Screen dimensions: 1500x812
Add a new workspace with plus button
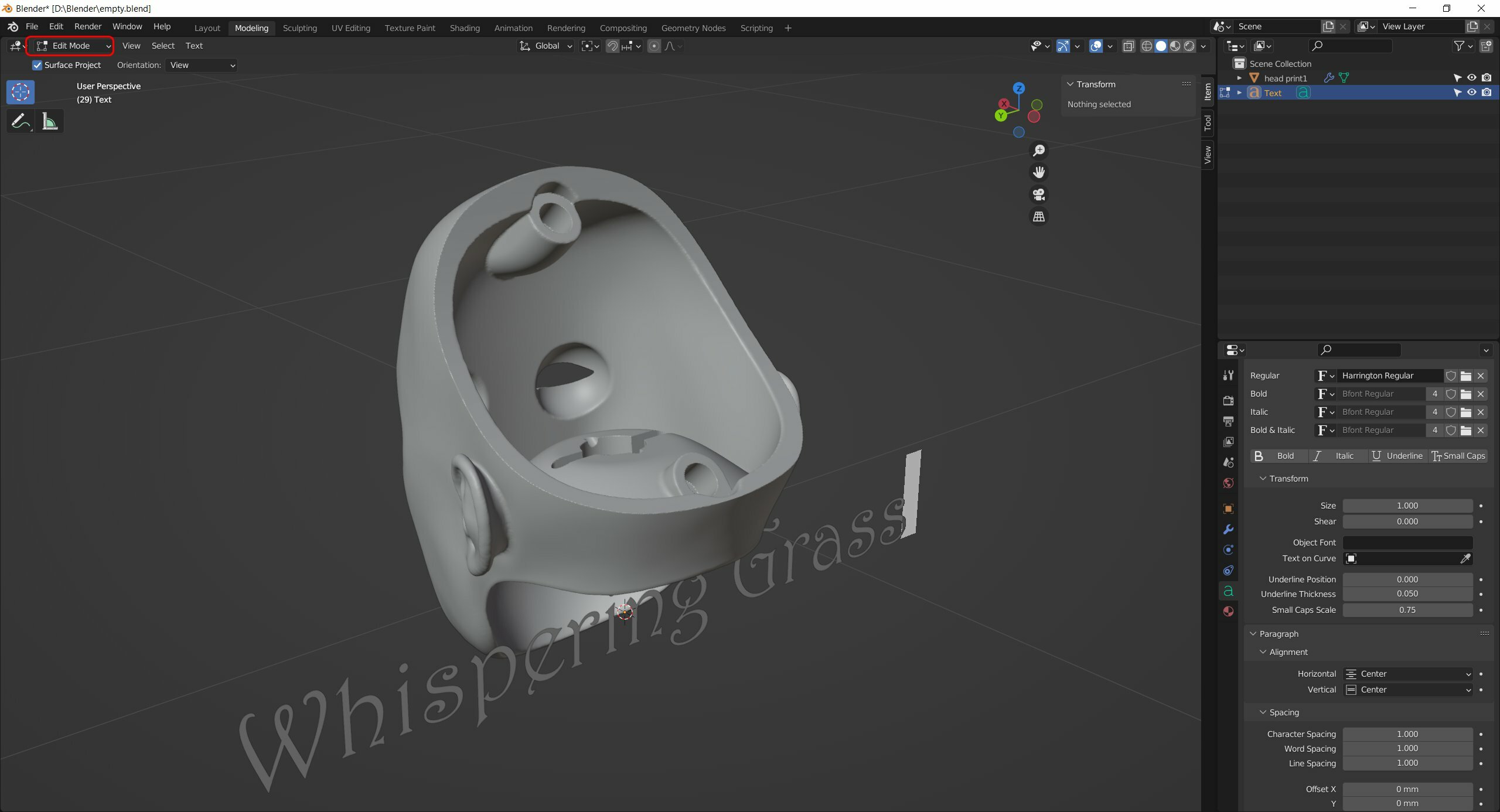click(x=788, y=28)
